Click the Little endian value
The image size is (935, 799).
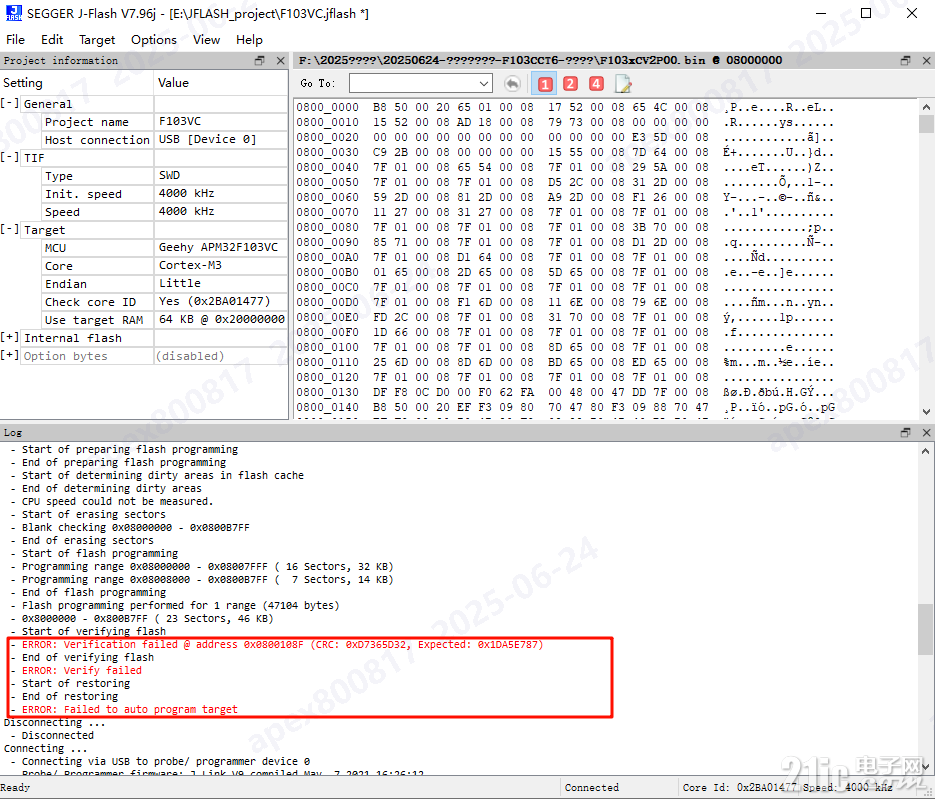pos(179,284)
